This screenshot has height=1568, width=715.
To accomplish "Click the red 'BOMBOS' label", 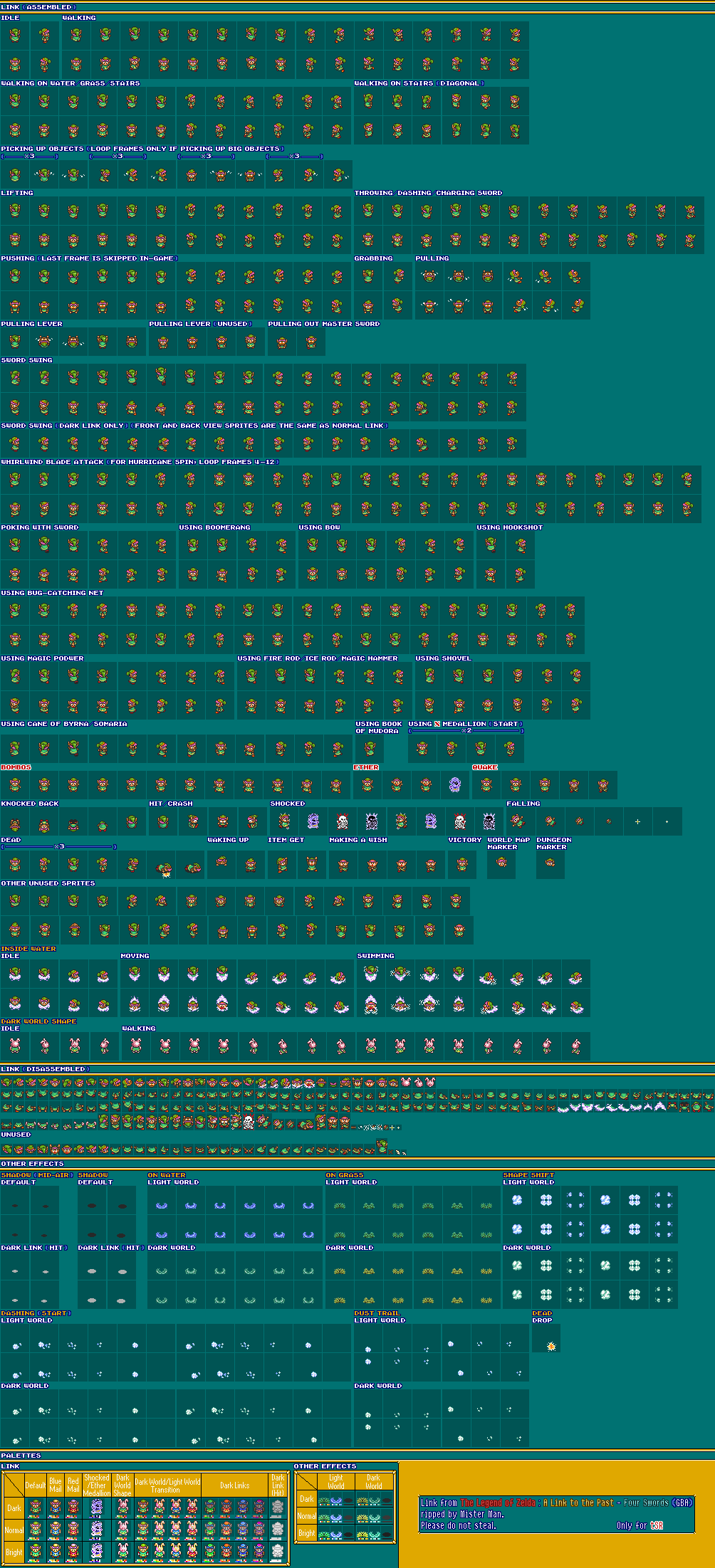I will tap(16, 767).
